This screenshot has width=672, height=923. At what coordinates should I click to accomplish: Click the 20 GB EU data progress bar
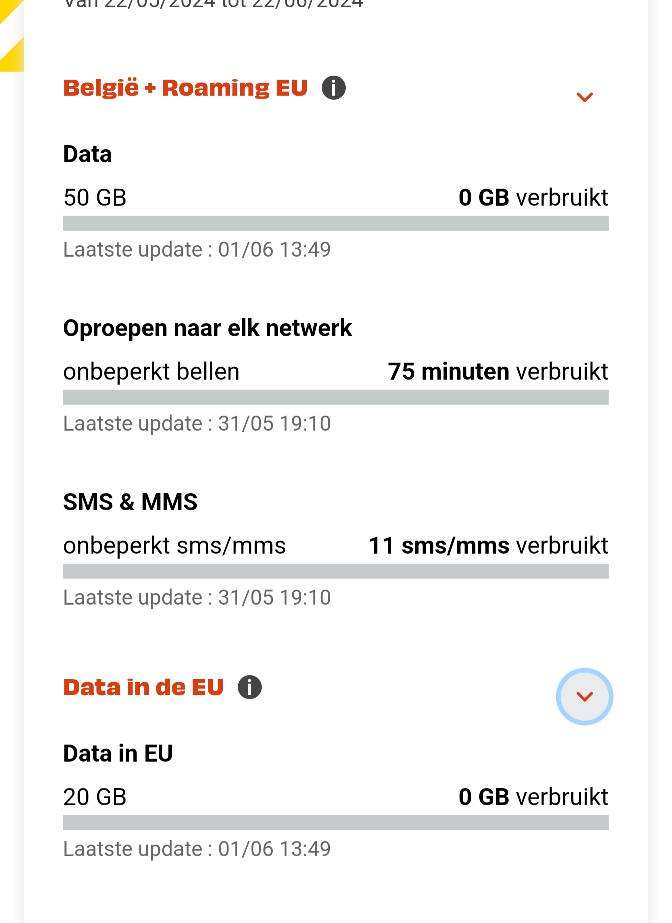click(336, 822)
